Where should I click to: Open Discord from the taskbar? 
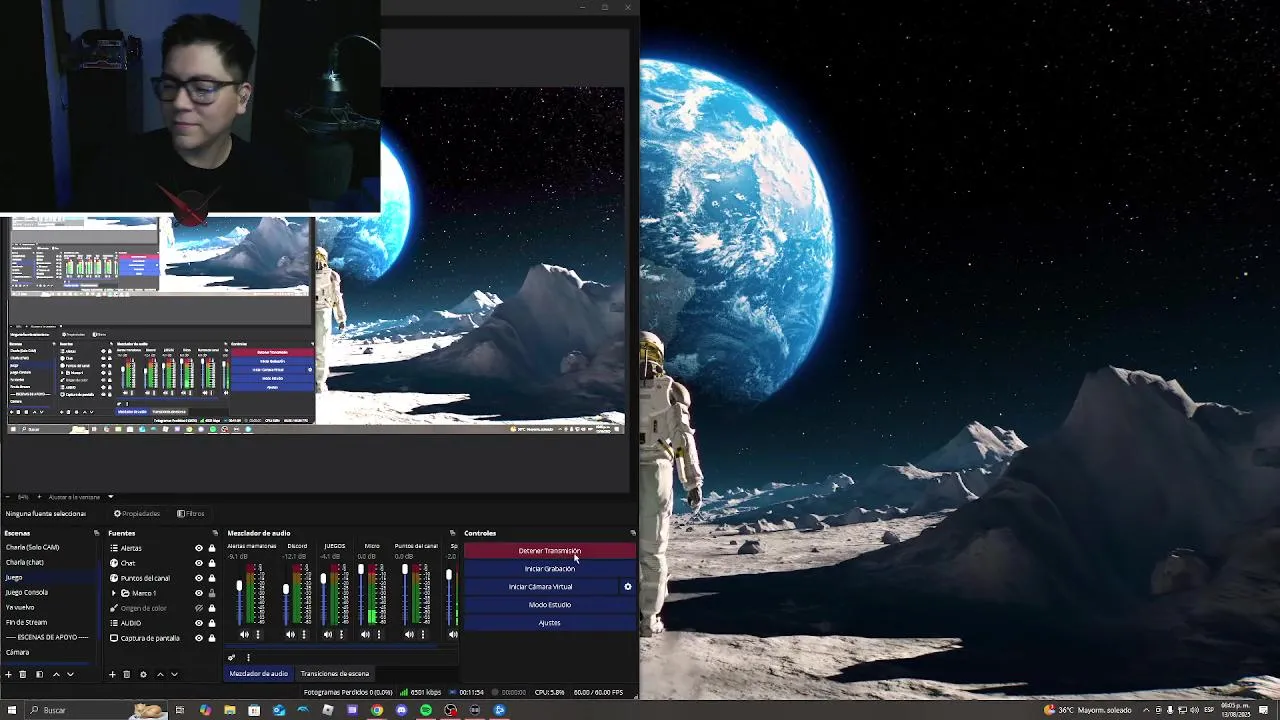coord(401,710)
